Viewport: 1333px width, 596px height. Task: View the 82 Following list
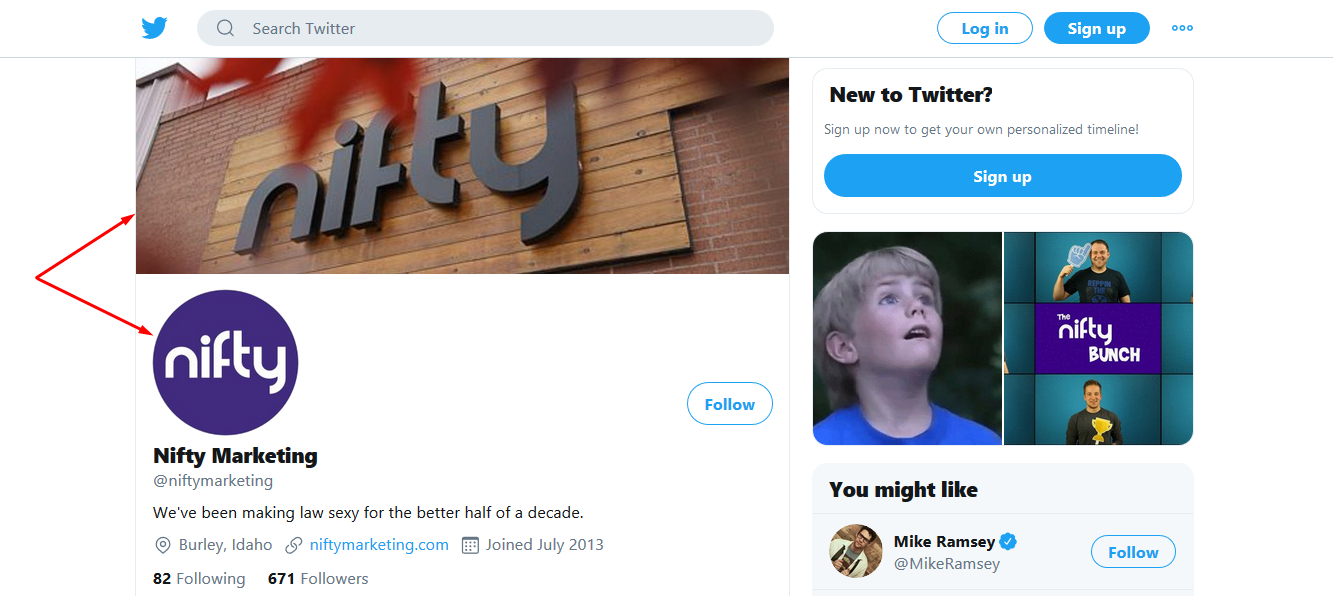[199, 579]
